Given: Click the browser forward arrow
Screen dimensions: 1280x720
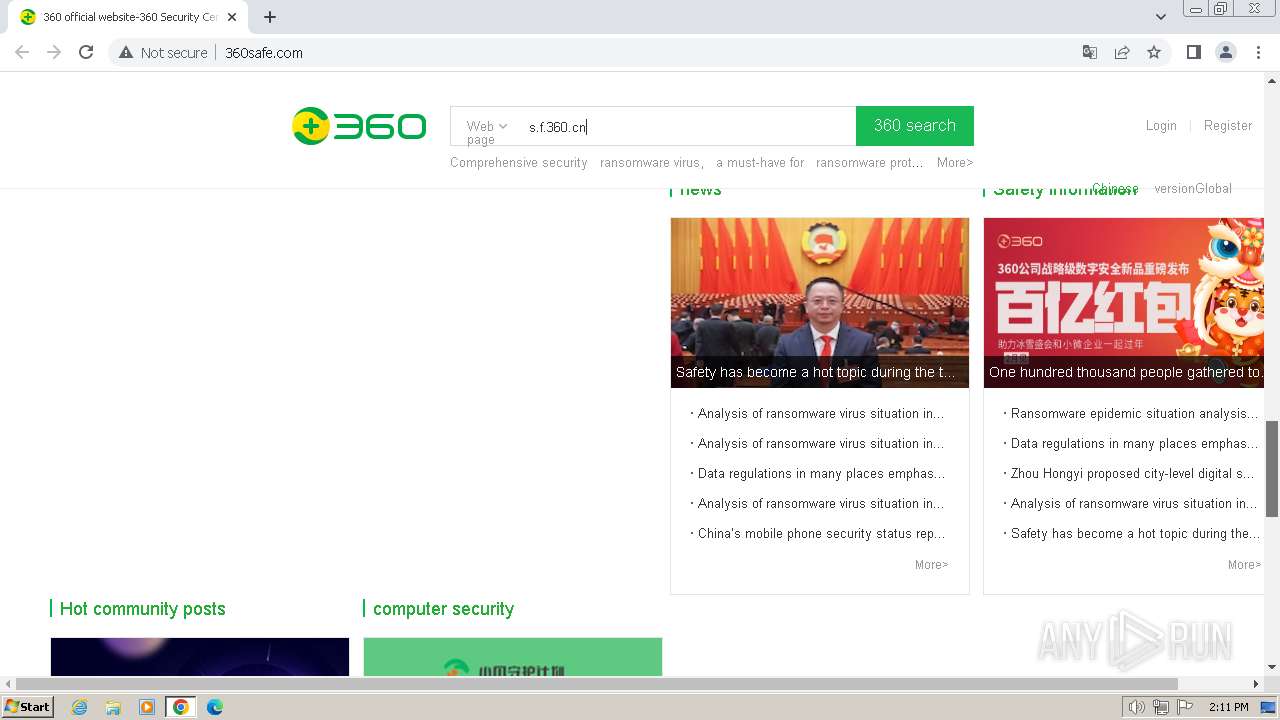Looking at the screenshot, I should pyautogui.click(x=54, y=52).
